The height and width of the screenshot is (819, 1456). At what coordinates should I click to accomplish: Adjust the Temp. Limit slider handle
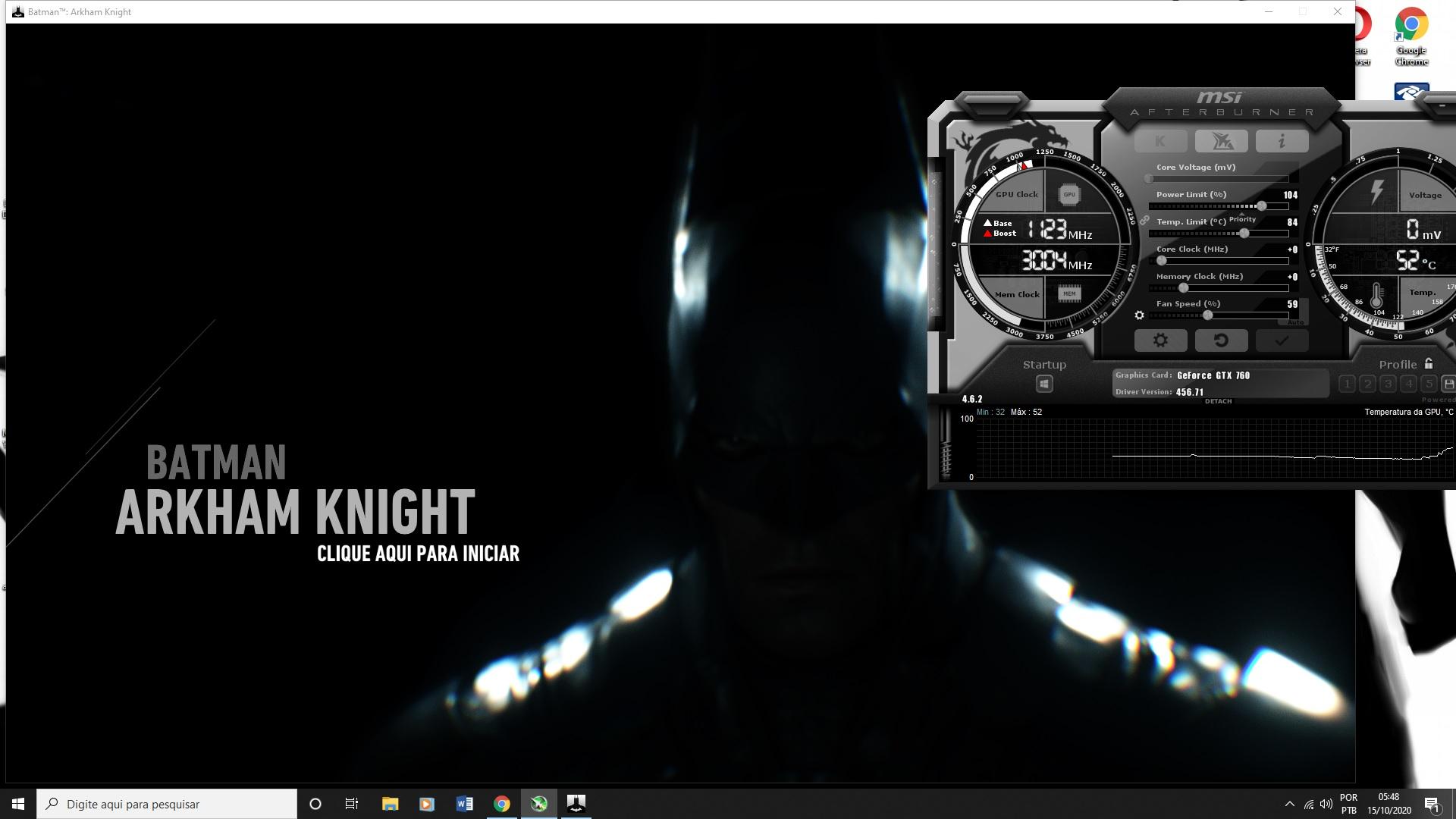[x=1244, y=234]
